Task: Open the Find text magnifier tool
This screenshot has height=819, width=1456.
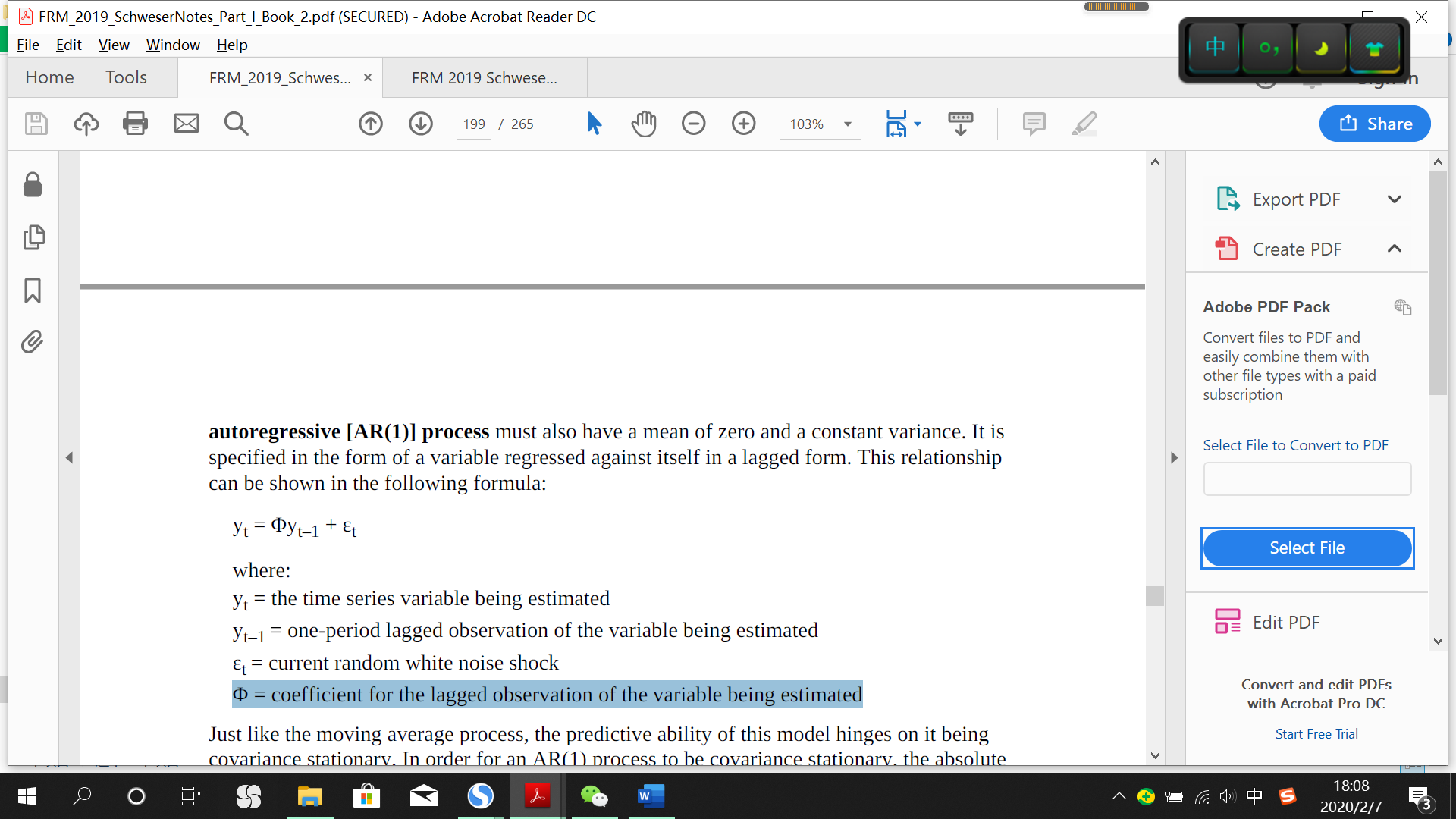Action: click(236, 124)
